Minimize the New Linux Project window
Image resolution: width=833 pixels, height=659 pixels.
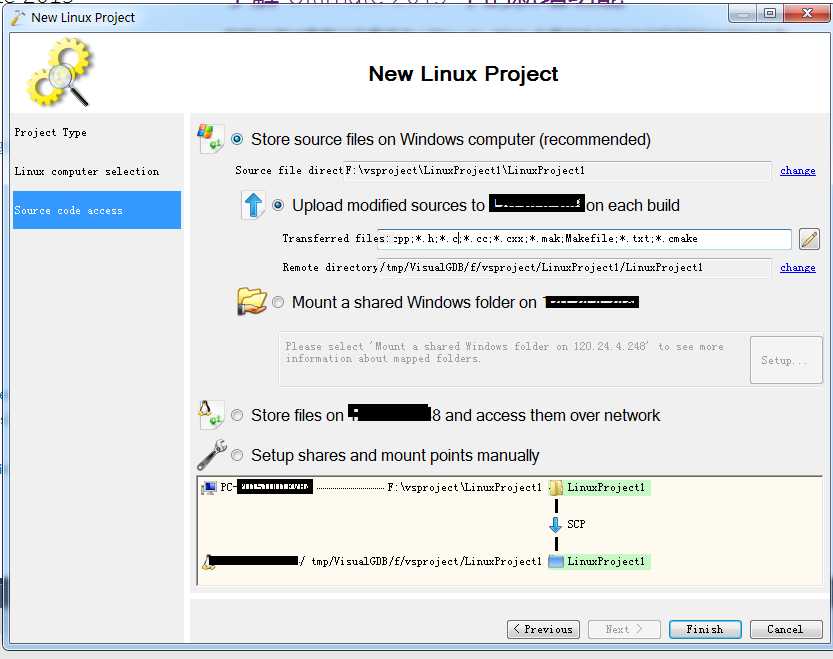743,13
